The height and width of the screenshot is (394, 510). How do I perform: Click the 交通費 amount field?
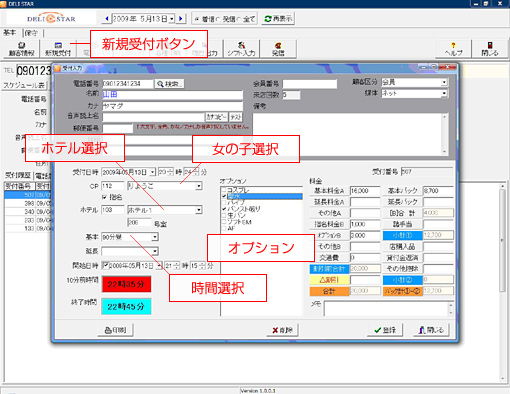pyautogui.click(x=365, y=258)
